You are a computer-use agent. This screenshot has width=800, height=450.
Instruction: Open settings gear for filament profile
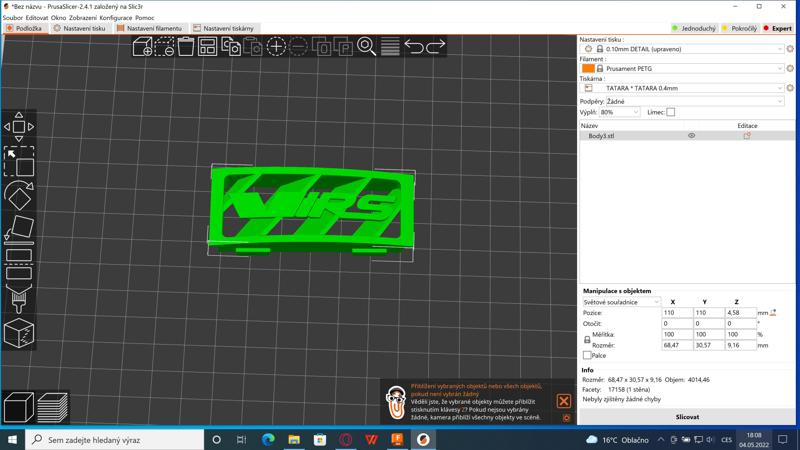pos(790,68)
